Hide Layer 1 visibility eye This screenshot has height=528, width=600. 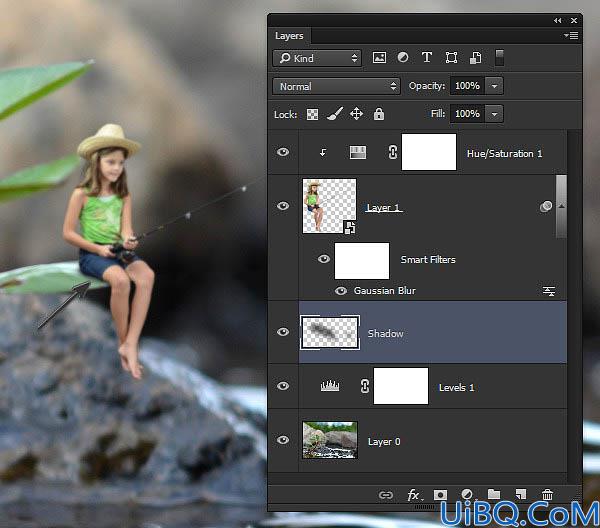coord(283,206)
